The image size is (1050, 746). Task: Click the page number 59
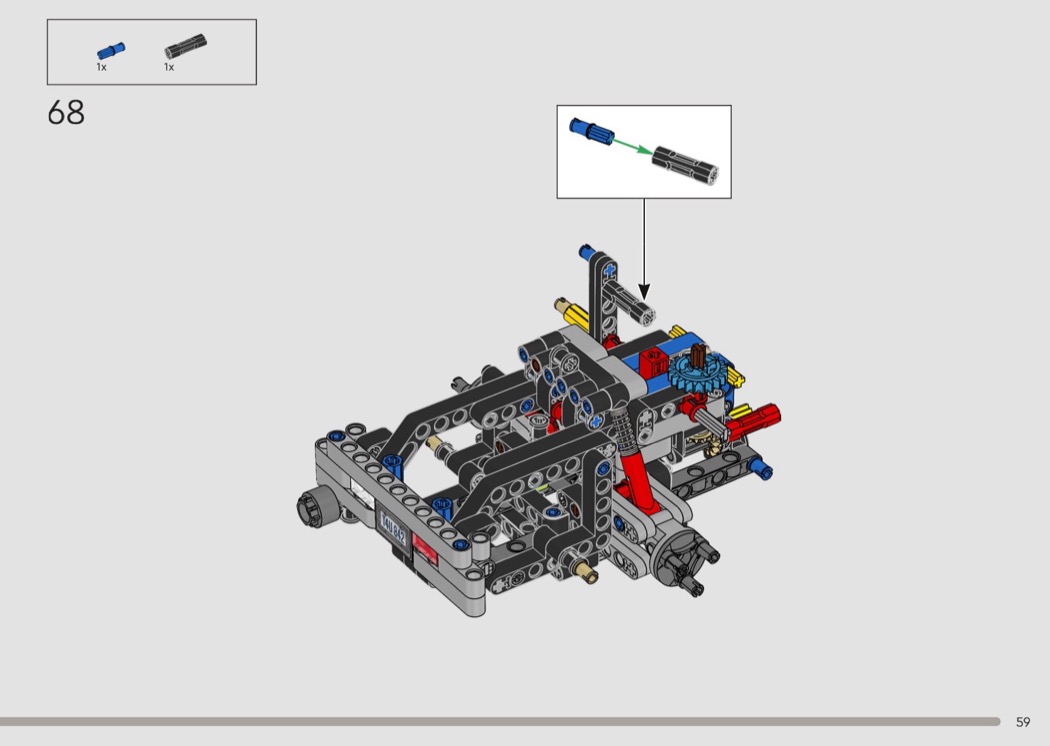click(x=1022, y=722)
